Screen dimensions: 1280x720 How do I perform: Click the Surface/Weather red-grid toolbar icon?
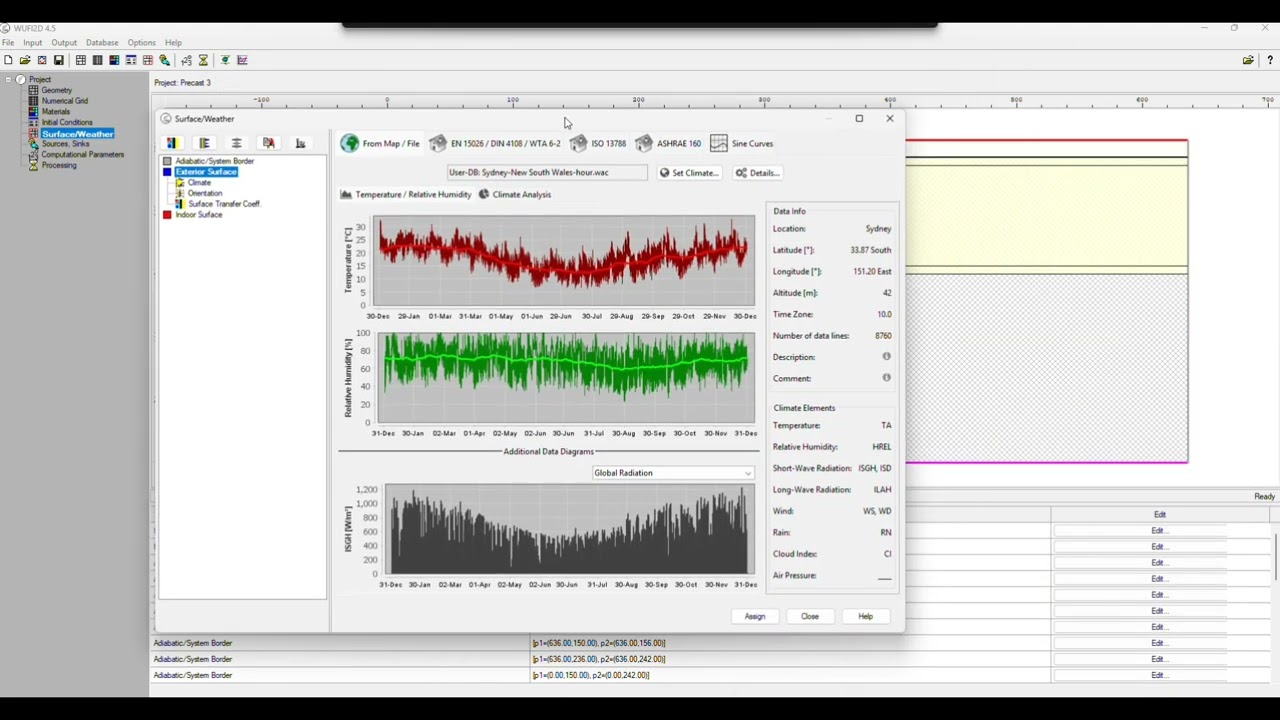point(148,60)
